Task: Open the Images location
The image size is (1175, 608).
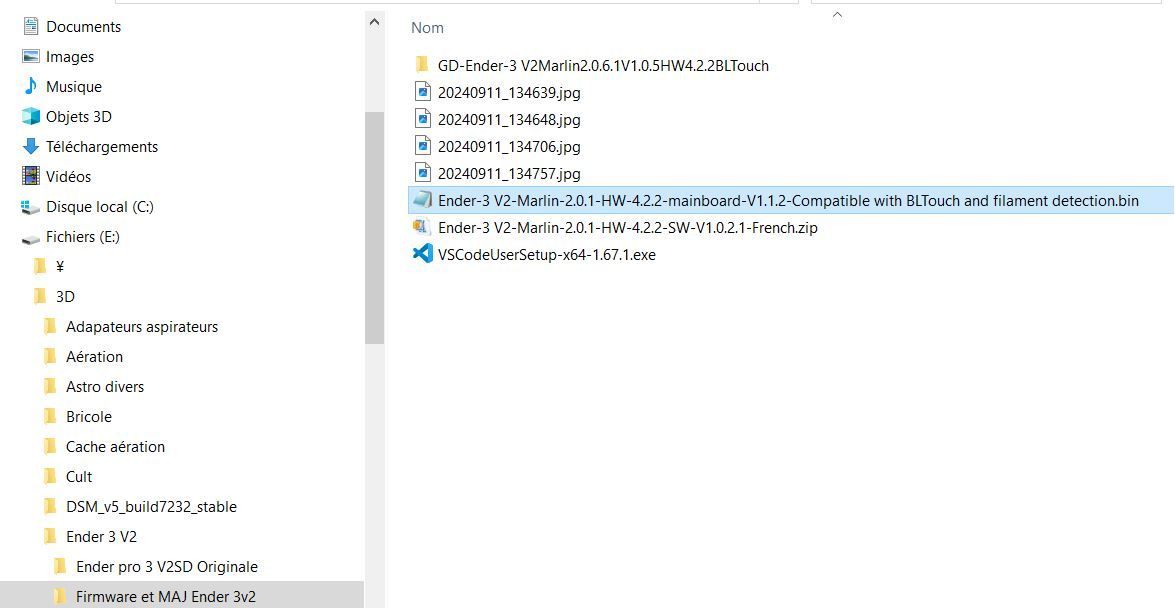Action: tap(70, 56)
